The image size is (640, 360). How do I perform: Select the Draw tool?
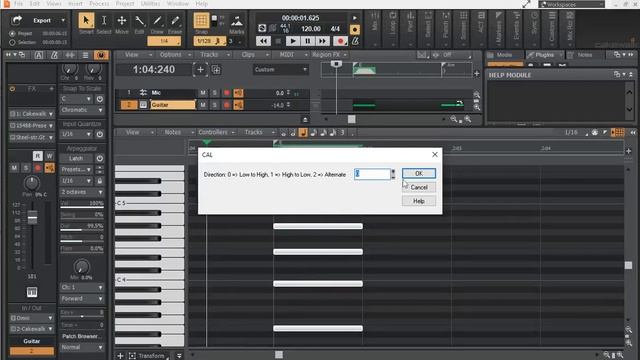coord(157,20)
